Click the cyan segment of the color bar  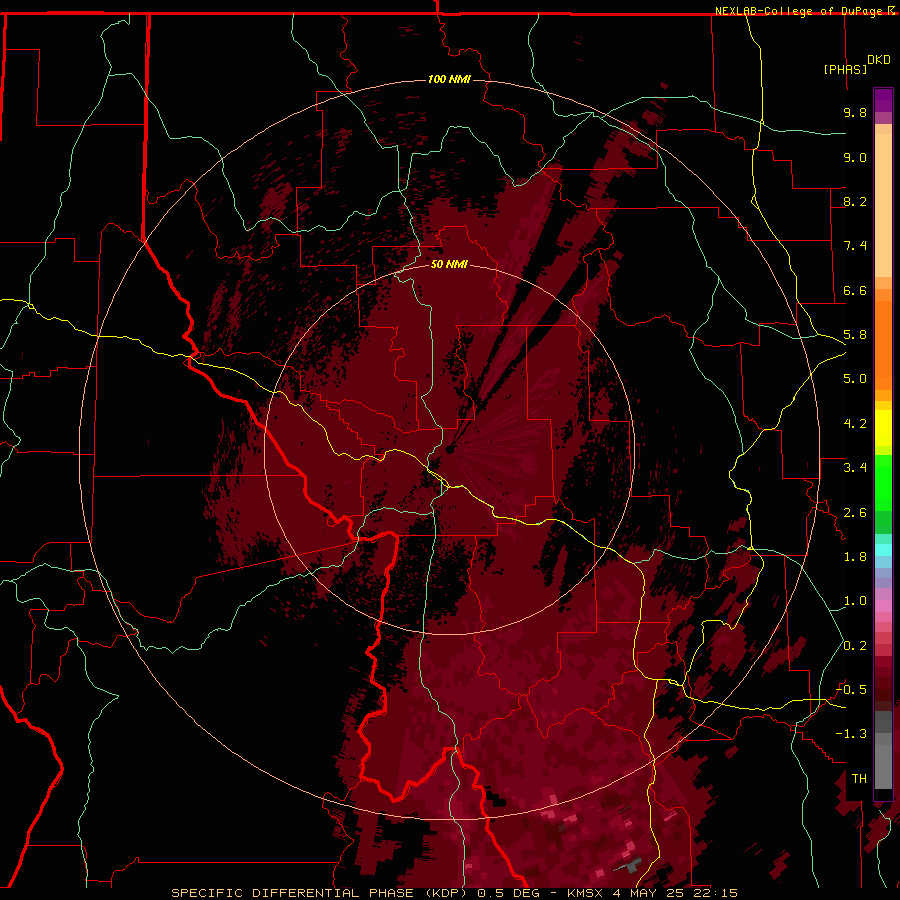[883, 550]
